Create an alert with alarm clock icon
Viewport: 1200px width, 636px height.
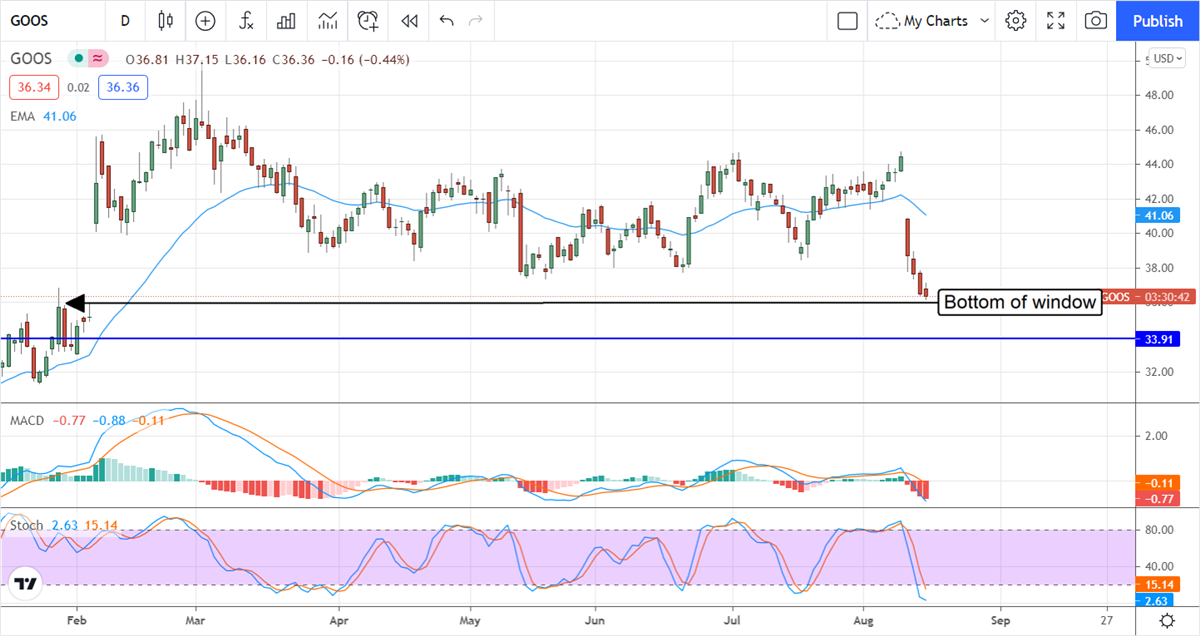(x=368, y=20)
